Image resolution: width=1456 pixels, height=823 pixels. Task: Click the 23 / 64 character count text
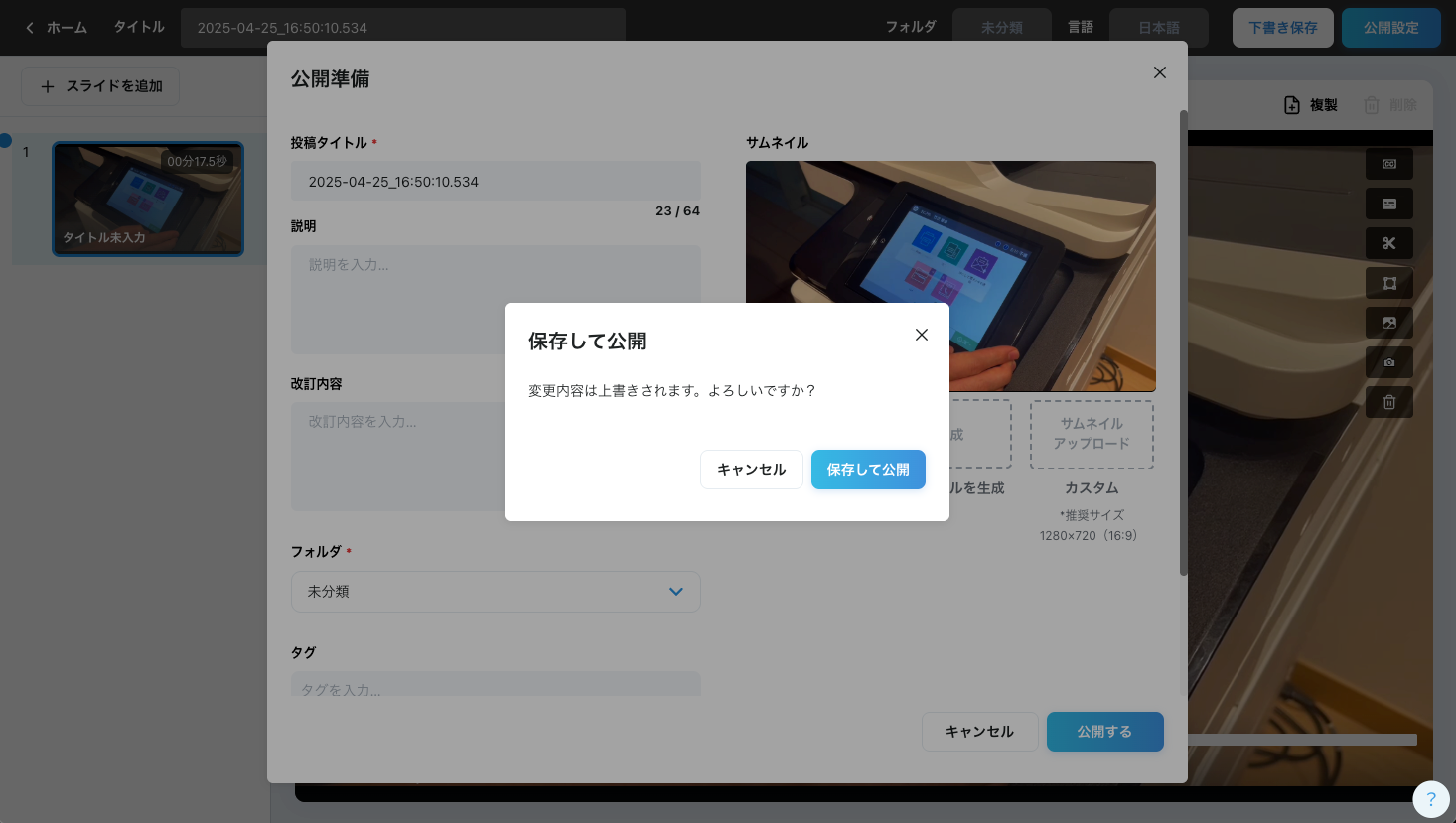point(677,211)
